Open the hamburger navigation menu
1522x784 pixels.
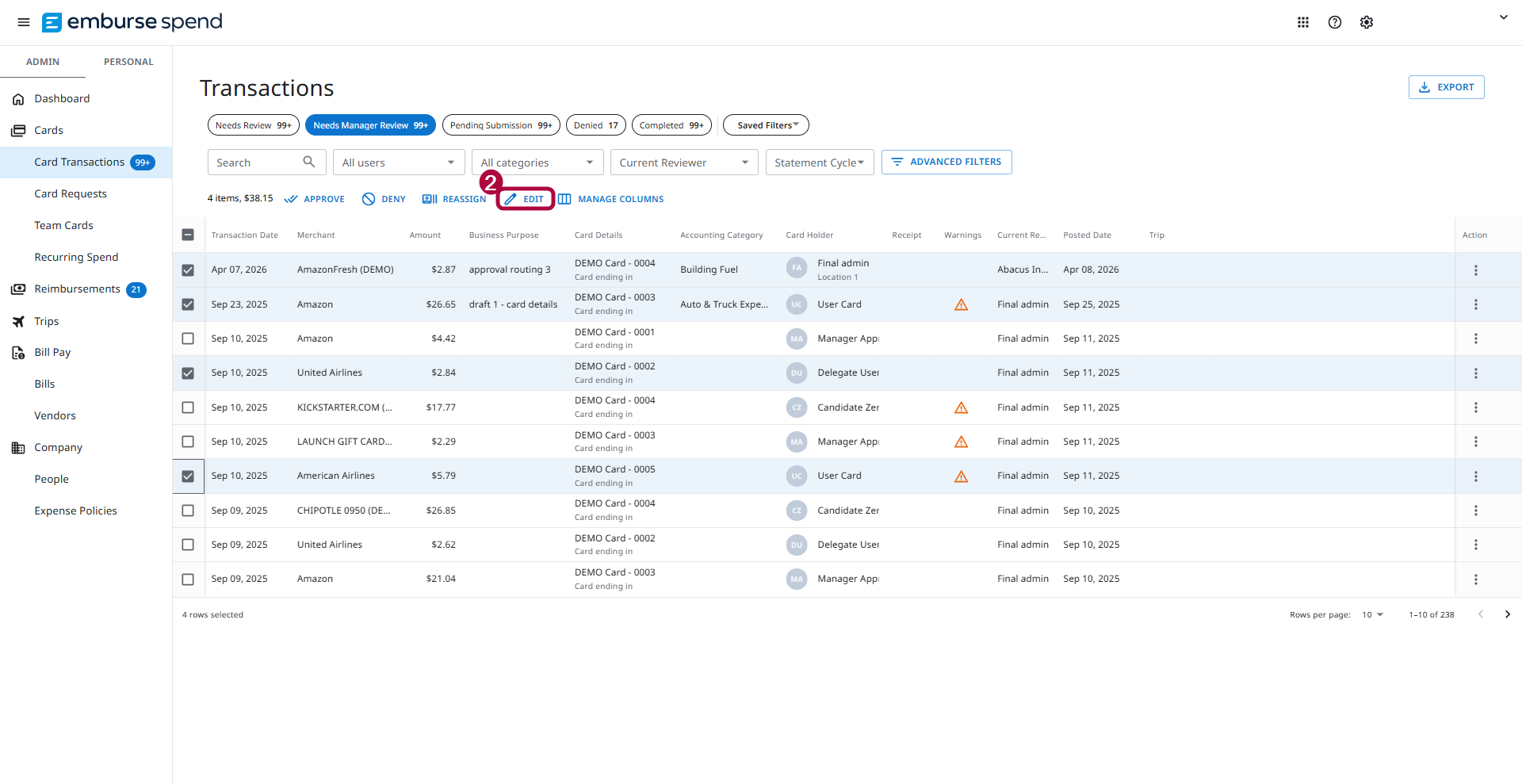pos(24,22)
